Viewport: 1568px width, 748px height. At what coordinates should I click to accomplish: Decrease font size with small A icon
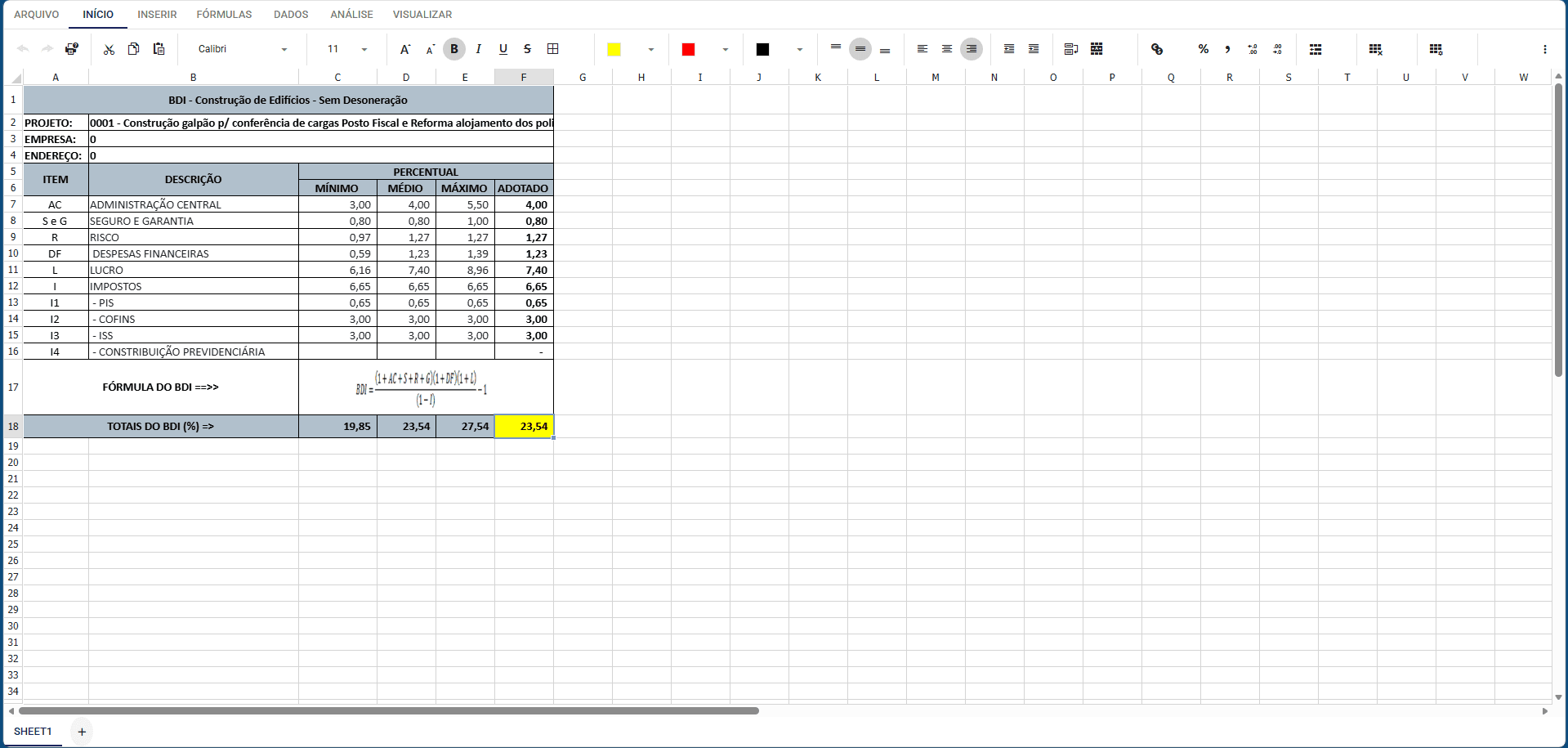tap(430, 50)
